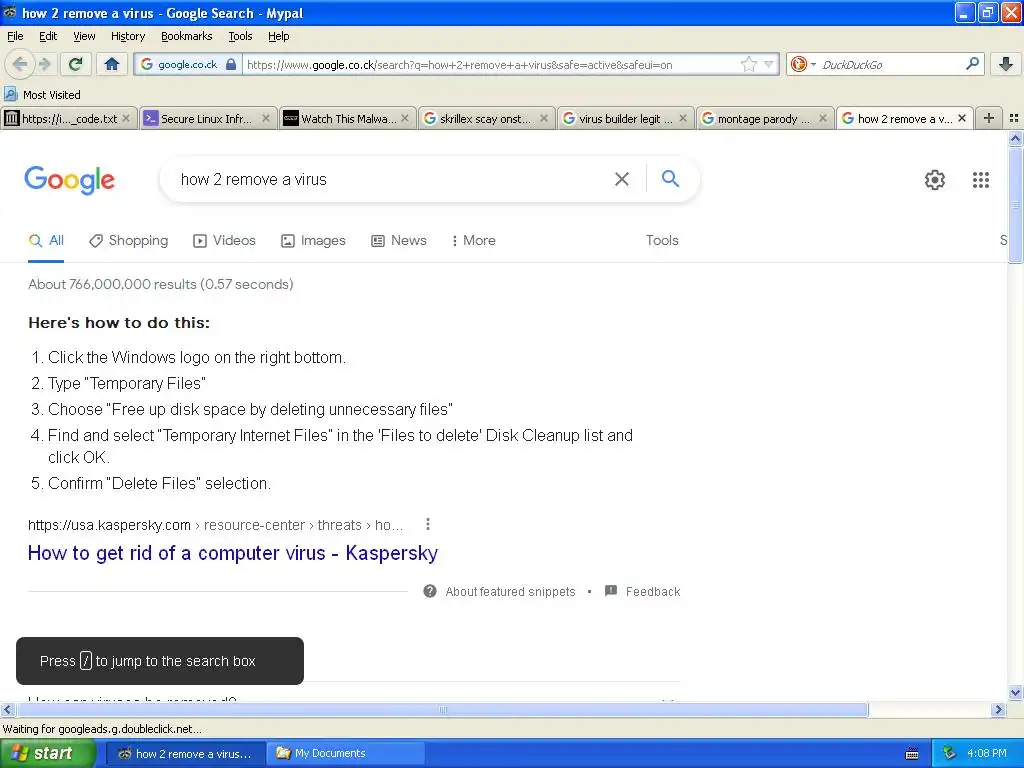Switch to the Secure Linux Infr... tab

206,118
